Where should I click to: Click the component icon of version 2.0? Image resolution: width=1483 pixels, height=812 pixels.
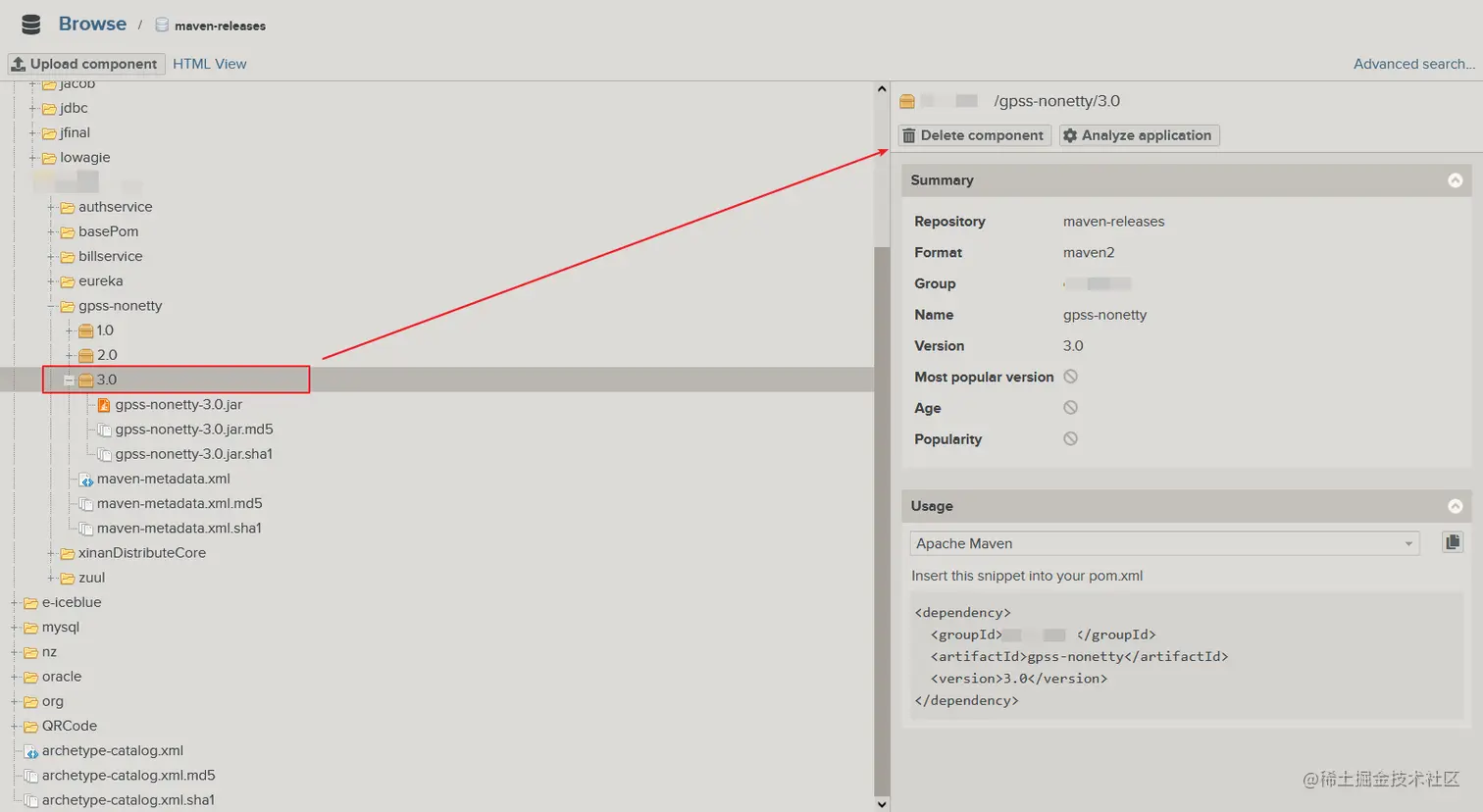coord(86,355)
